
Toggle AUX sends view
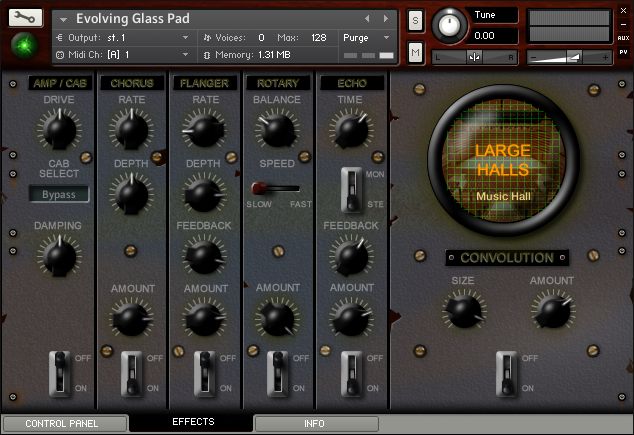[623, 38]
